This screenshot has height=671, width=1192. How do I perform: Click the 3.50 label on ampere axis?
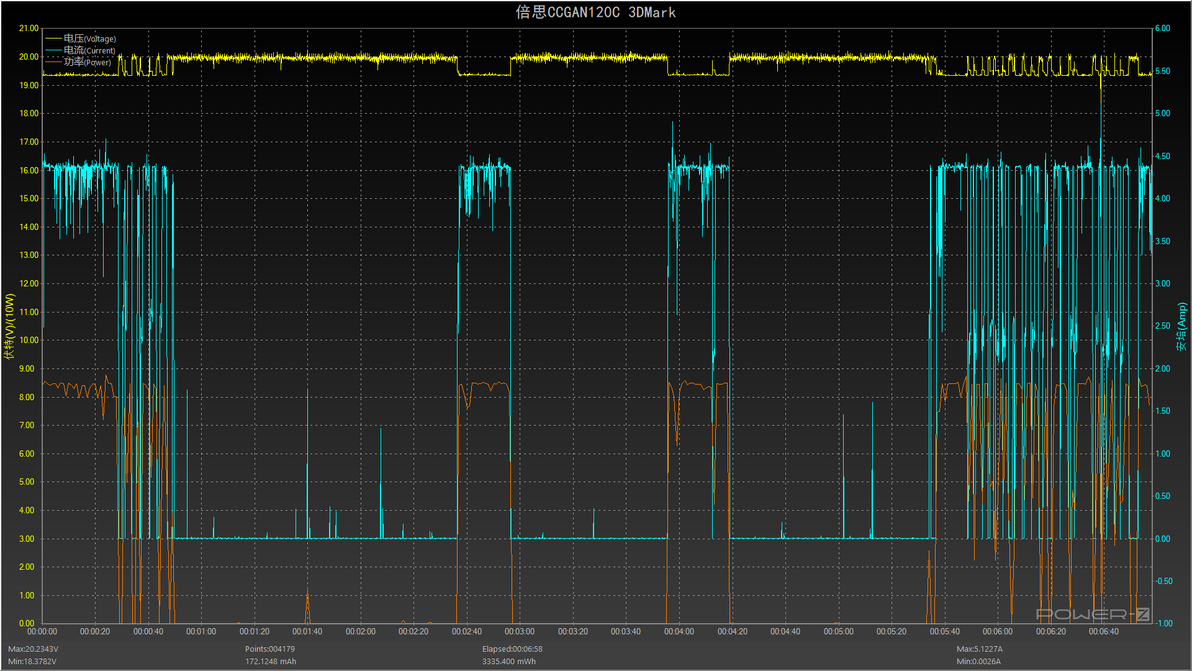coord(1162,241)
